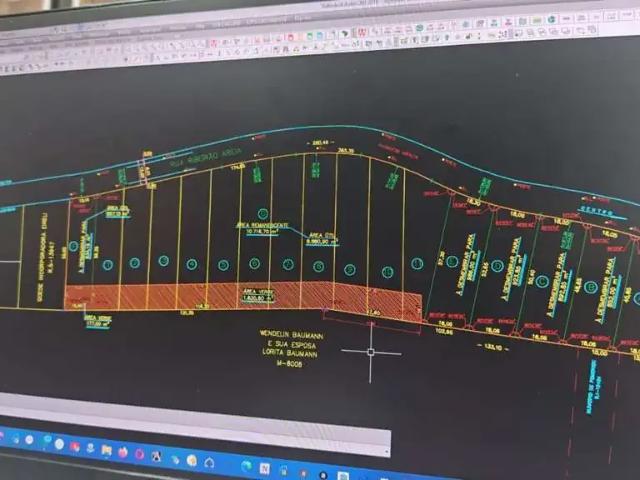Select the 'AREA REMANESCENTE' label
Image resolution: width=640 pixels, height=480 pixels.
tap(262, 225)
